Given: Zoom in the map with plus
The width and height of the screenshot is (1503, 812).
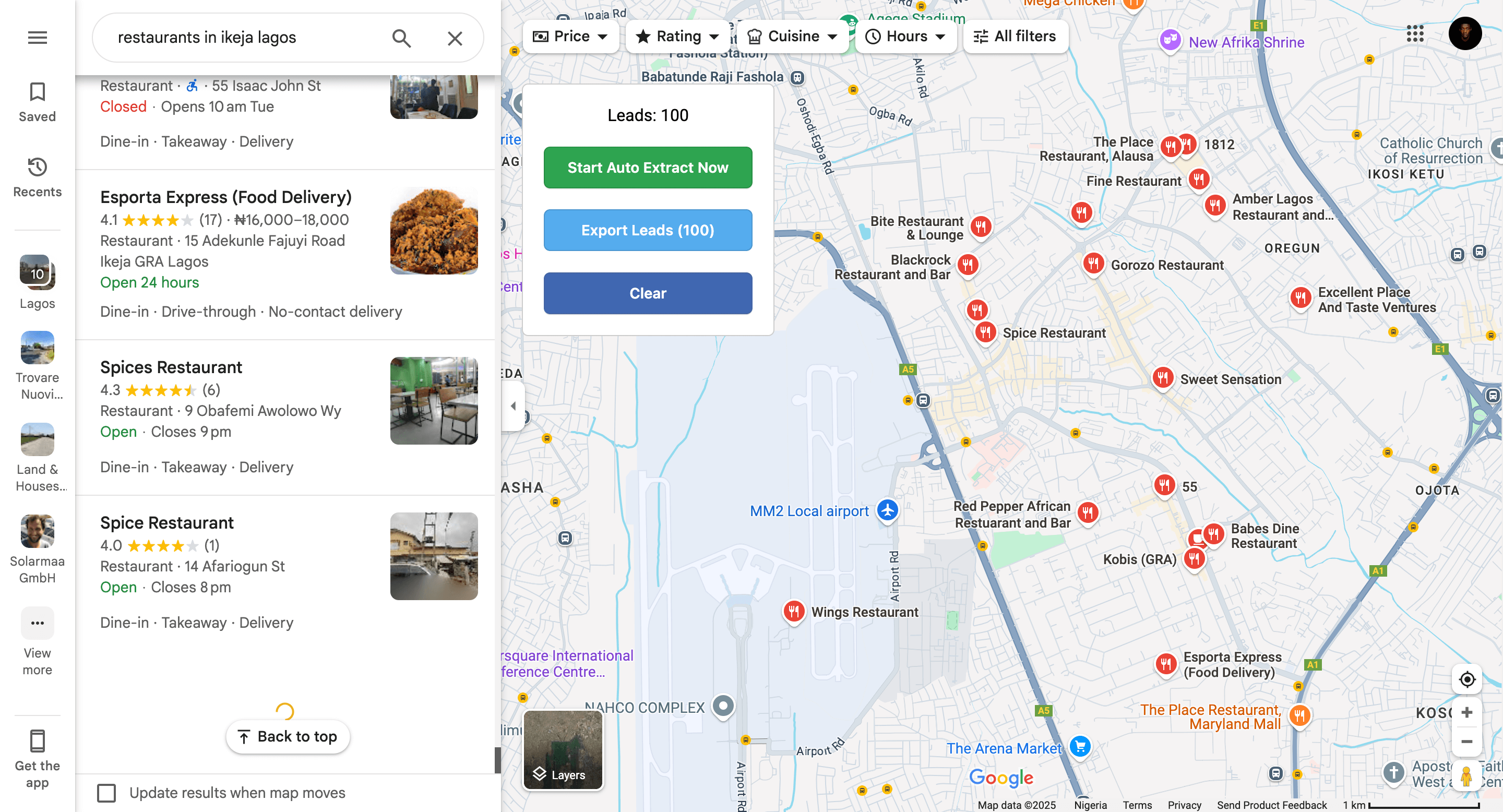Looking at the screenshot, I should [1466, 712].
